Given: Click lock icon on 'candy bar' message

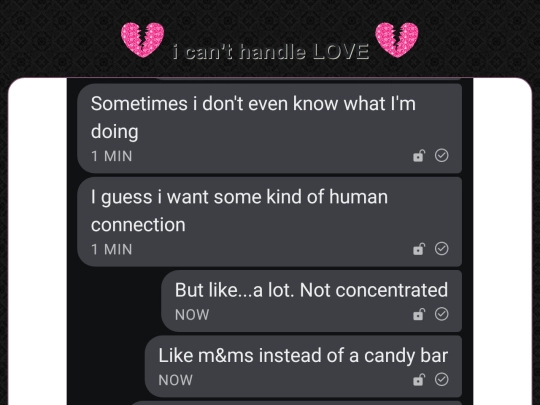Looking at the screenshot, I should 419,380.
